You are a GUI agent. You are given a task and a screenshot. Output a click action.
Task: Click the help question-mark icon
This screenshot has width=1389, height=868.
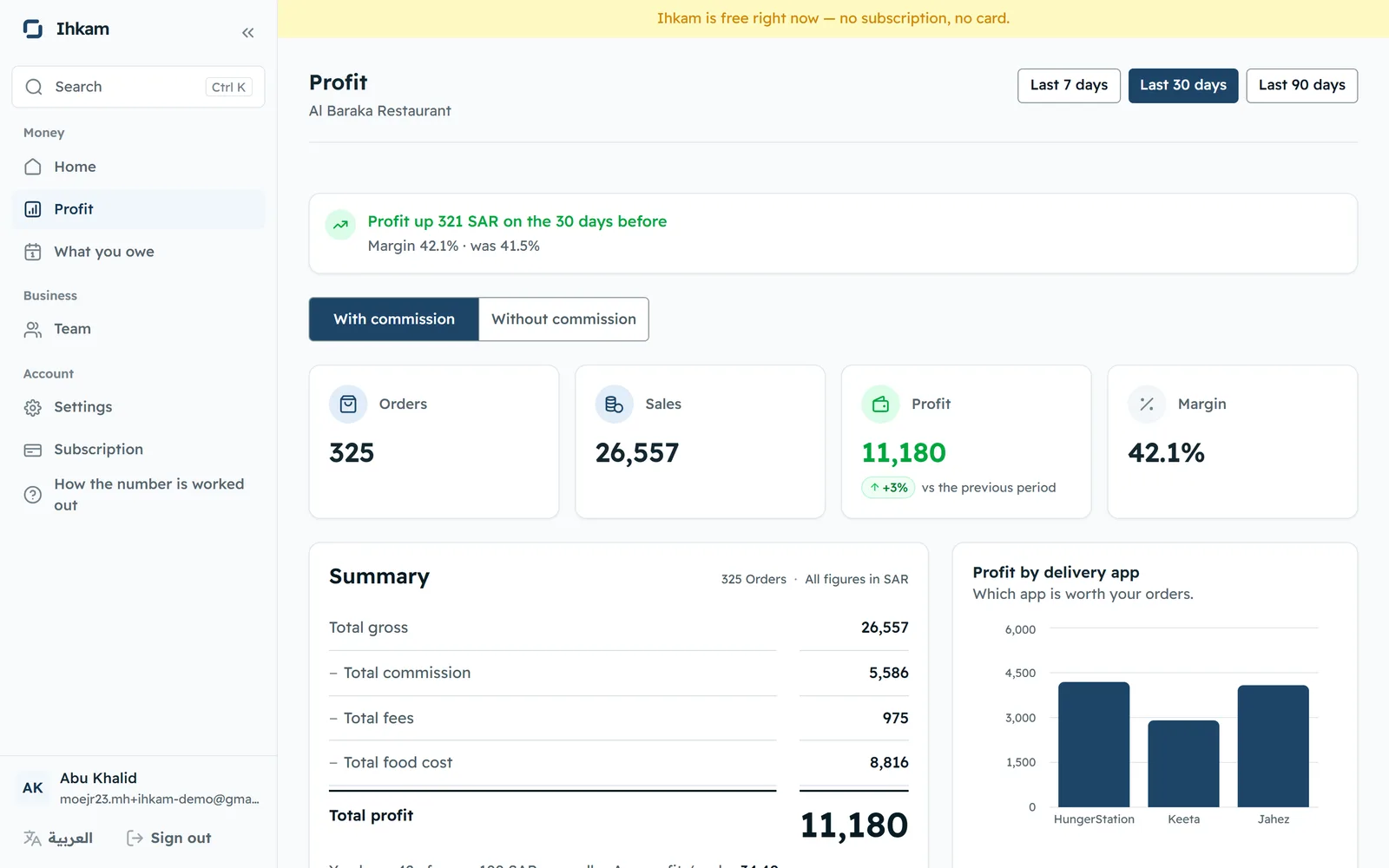click(33, 495)
